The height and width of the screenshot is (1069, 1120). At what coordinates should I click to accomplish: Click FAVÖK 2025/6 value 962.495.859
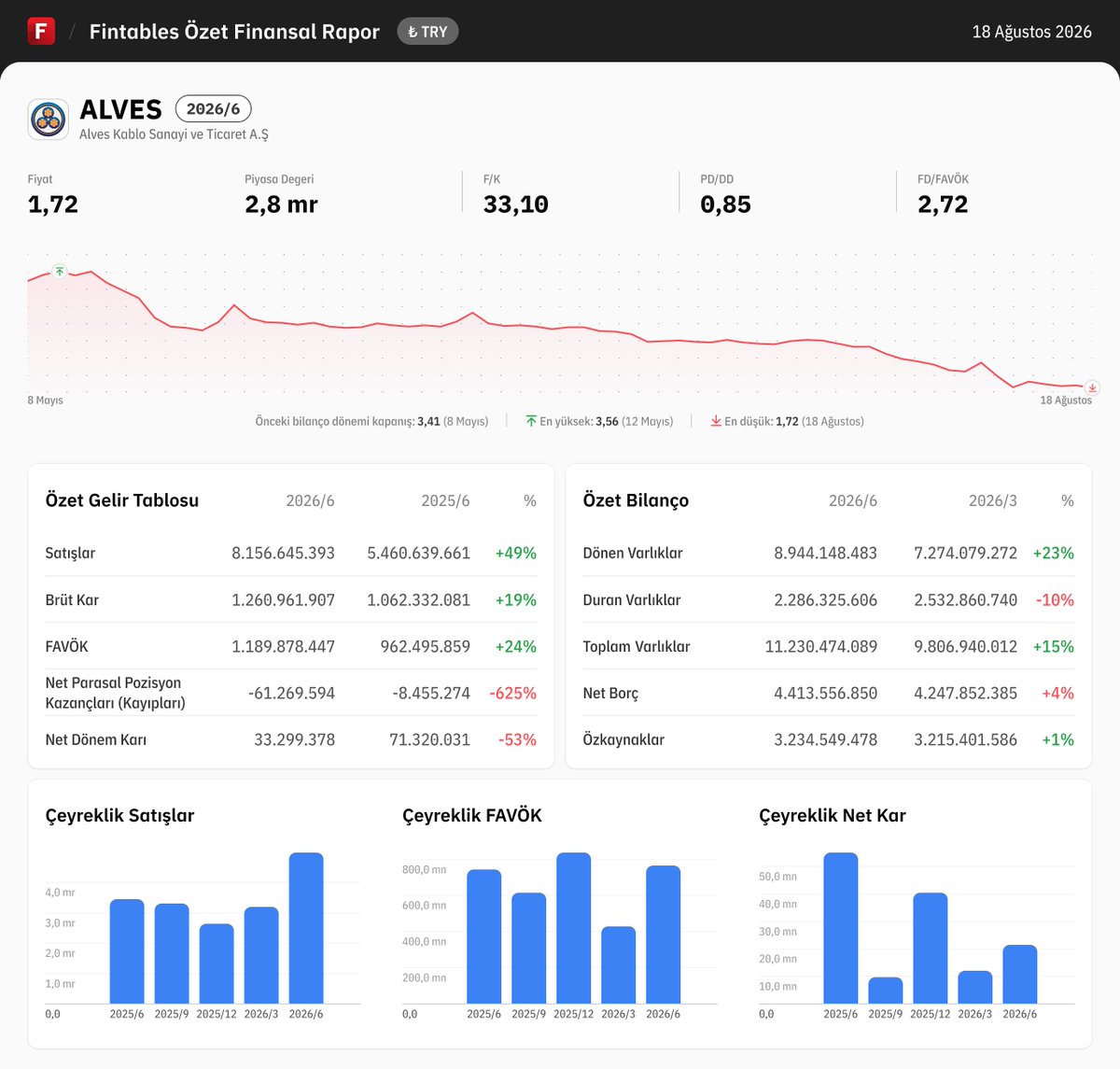click(425, 646)
